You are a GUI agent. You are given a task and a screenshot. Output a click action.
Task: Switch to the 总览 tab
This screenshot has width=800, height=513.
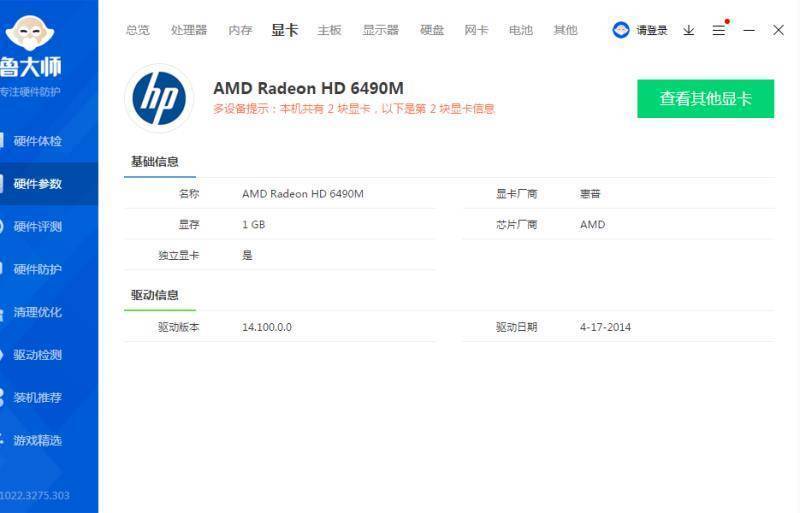coord(138,30)
